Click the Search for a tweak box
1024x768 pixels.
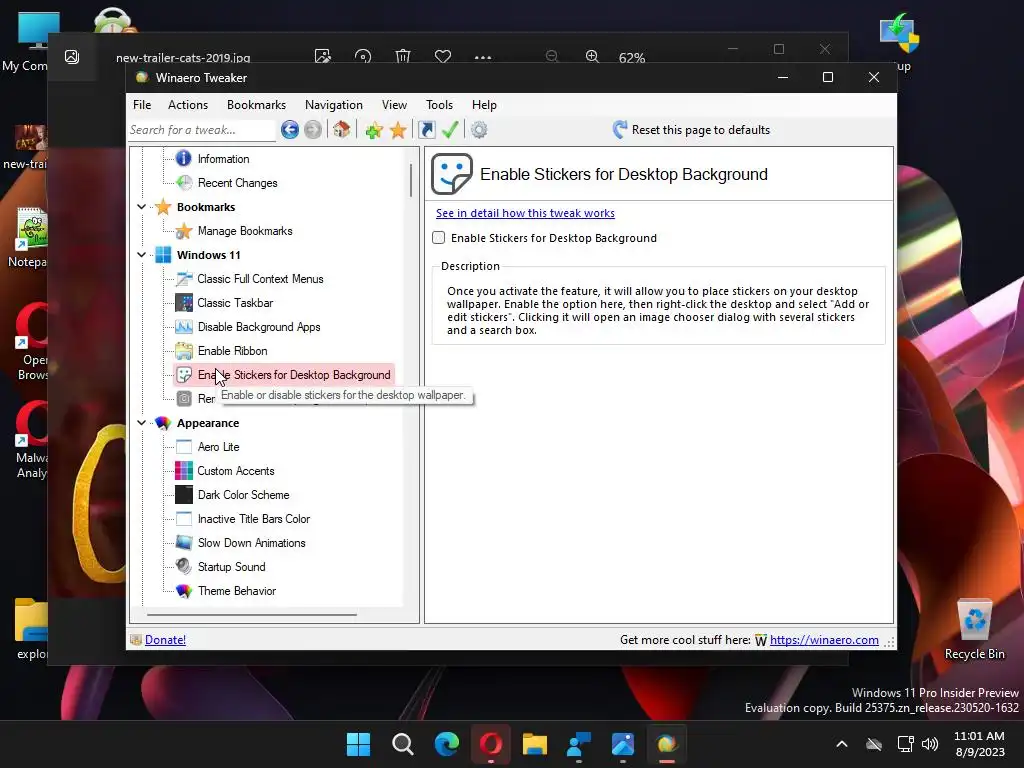pos(202,130)
